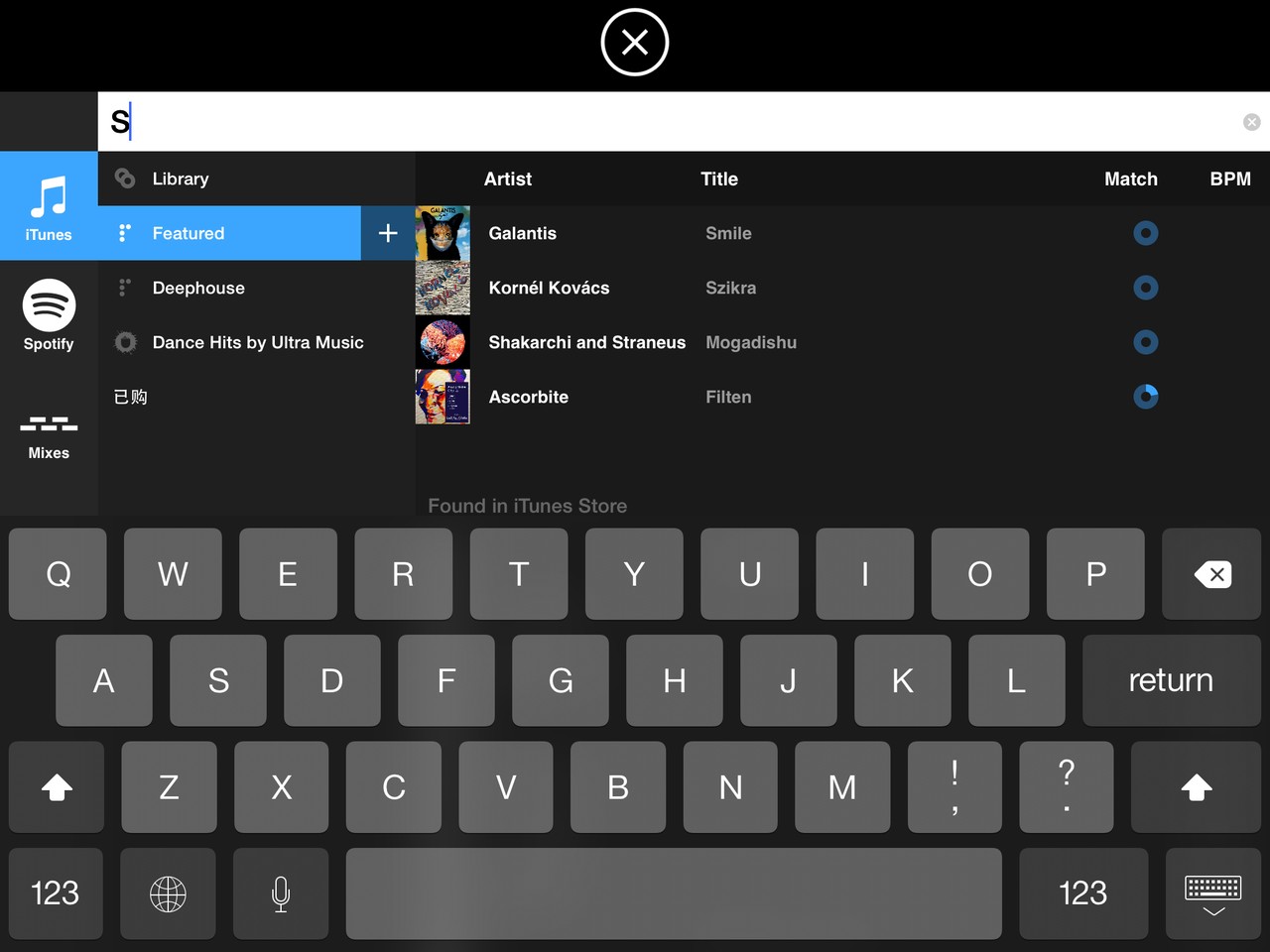Select Ascorbite album artwork
The height and width of the screenshot is (952, 1270).
tap(443, 397)
